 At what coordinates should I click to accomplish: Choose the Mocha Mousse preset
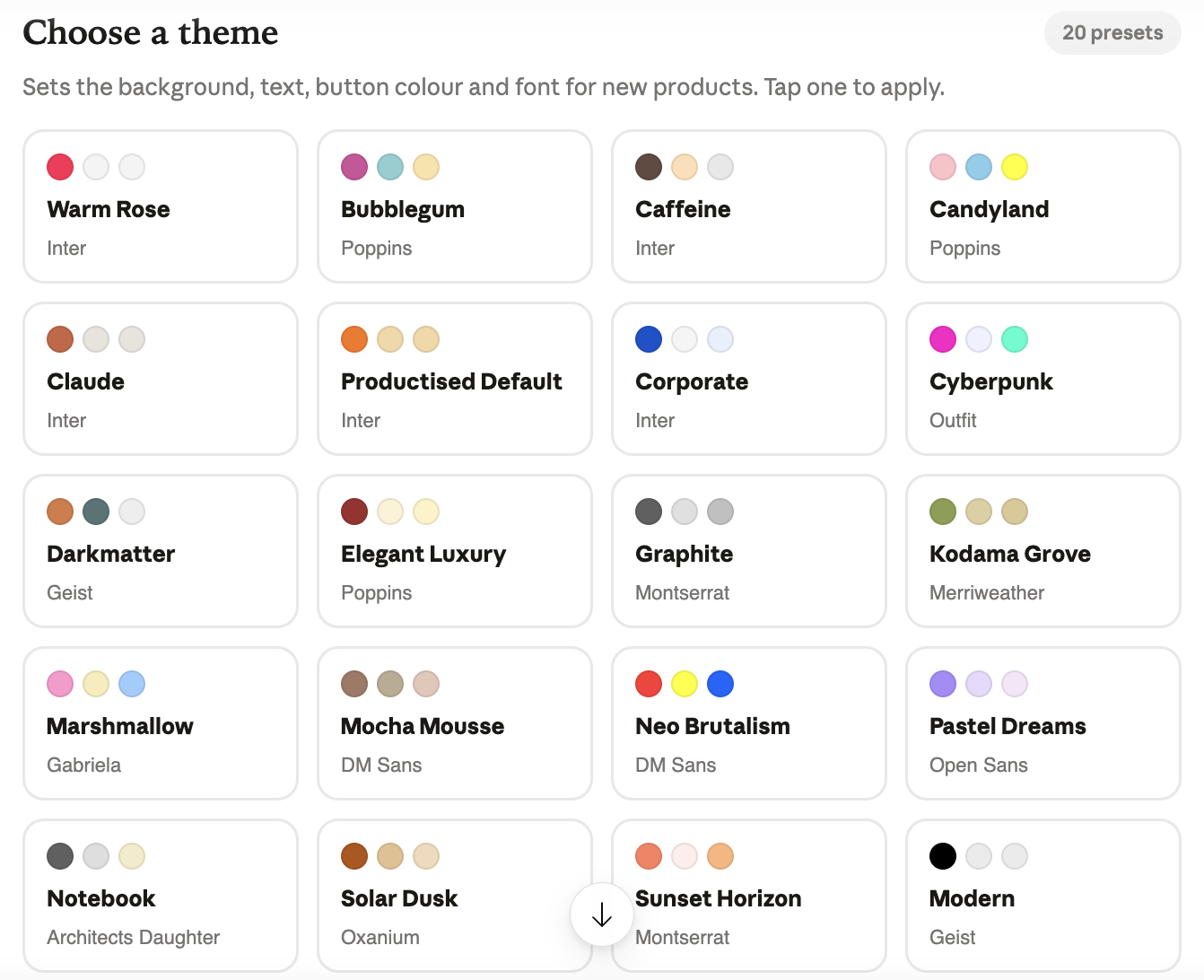tap(455, 723)
